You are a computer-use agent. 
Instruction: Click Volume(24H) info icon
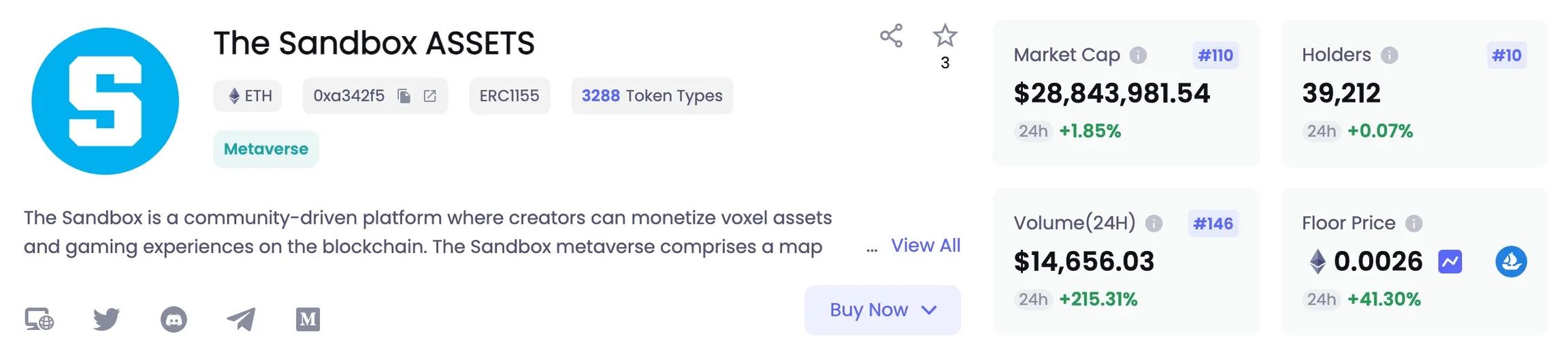point(1154,223)
